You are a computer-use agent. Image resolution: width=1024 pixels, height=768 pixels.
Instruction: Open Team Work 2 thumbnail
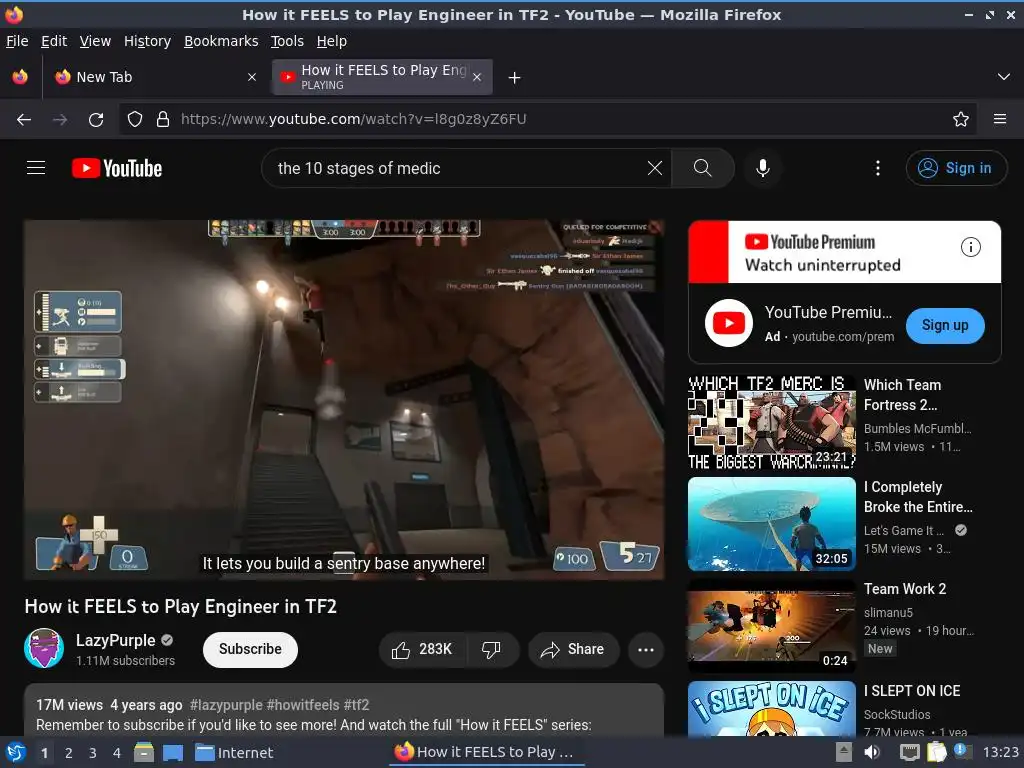click(x=772, y=626)
